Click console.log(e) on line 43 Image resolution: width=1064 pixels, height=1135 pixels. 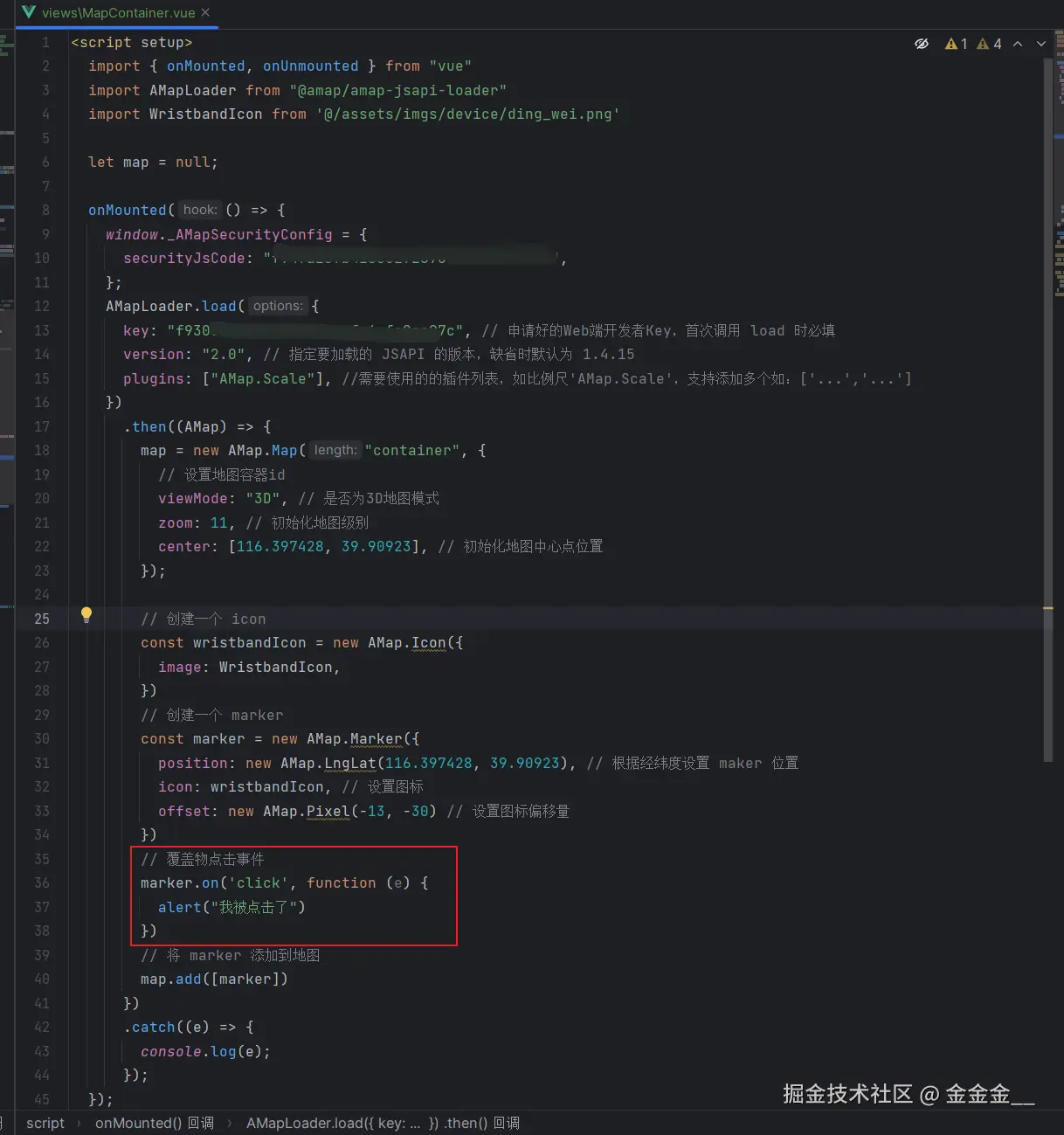[202, 1052]
